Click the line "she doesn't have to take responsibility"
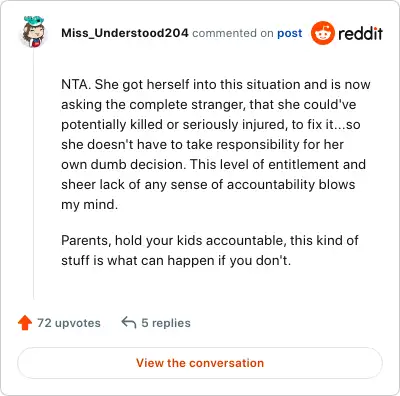The height and width of the screenshot is (396, 400). tap(202, 145)
